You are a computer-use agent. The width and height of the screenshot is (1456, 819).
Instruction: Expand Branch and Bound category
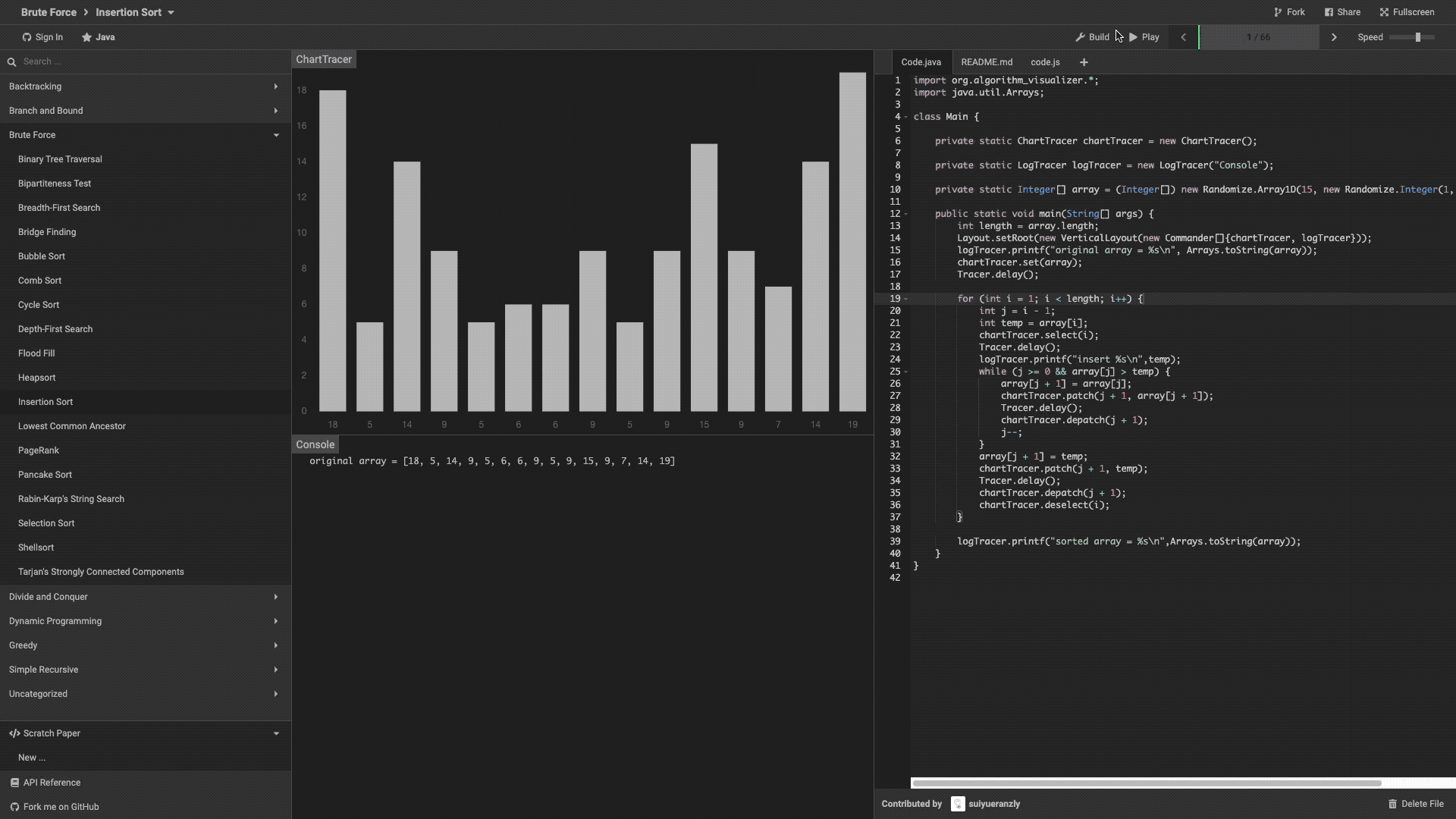(x=146, y=111)
